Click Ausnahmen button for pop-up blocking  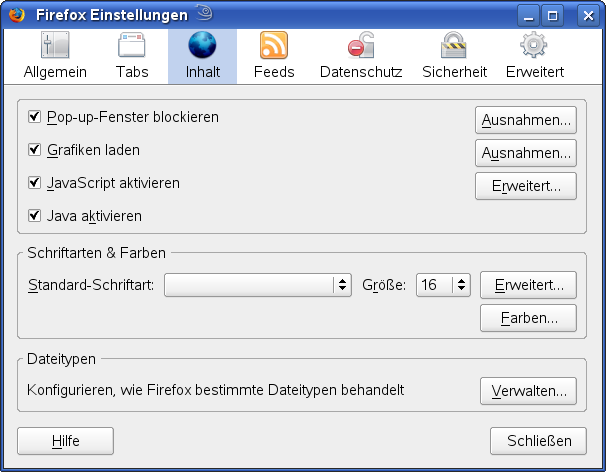(x=526, y=120)
